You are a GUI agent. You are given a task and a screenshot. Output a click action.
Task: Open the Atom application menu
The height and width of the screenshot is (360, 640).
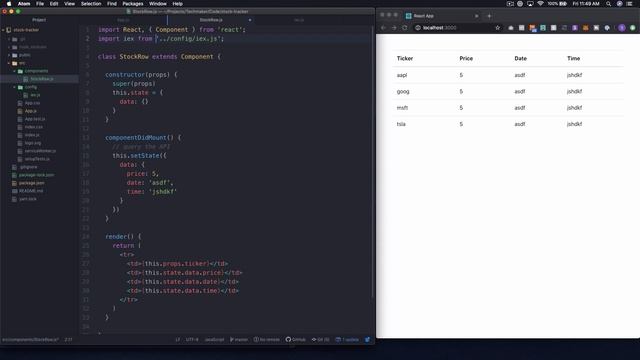point(24,4)
